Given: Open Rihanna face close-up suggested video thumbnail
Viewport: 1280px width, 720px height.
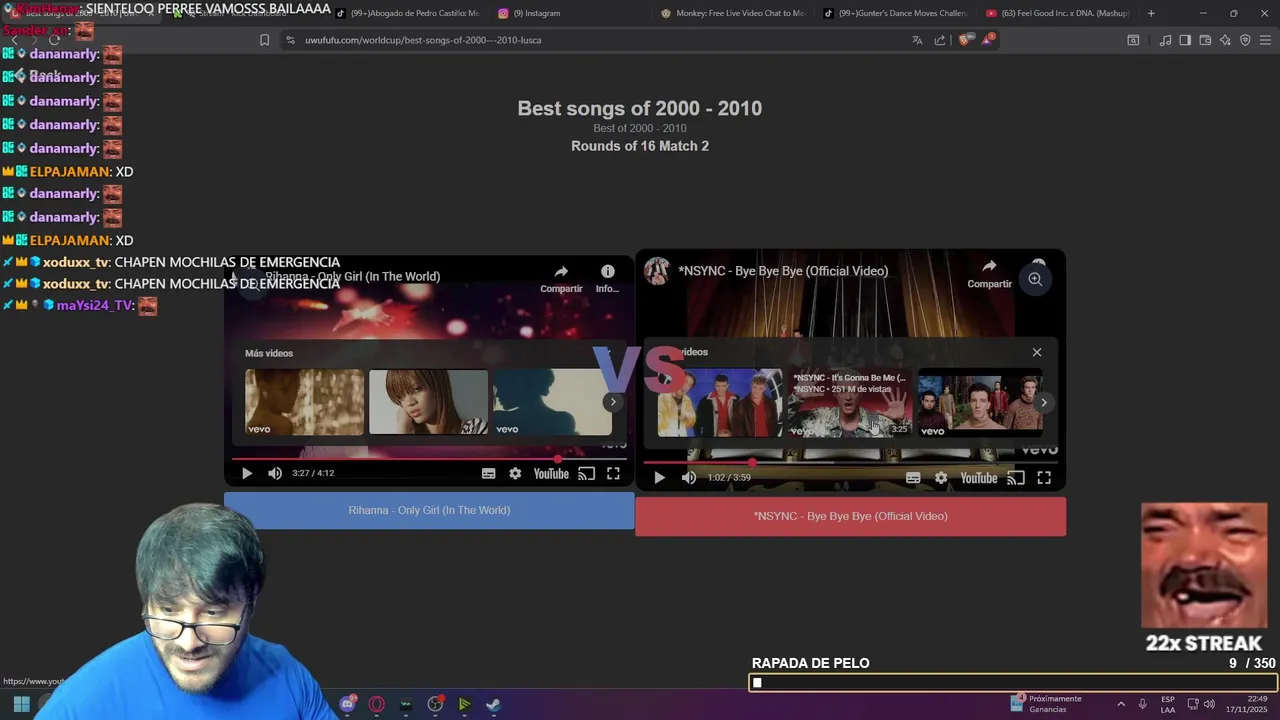Looking at the screenshot, I should [x=429, y=402].
